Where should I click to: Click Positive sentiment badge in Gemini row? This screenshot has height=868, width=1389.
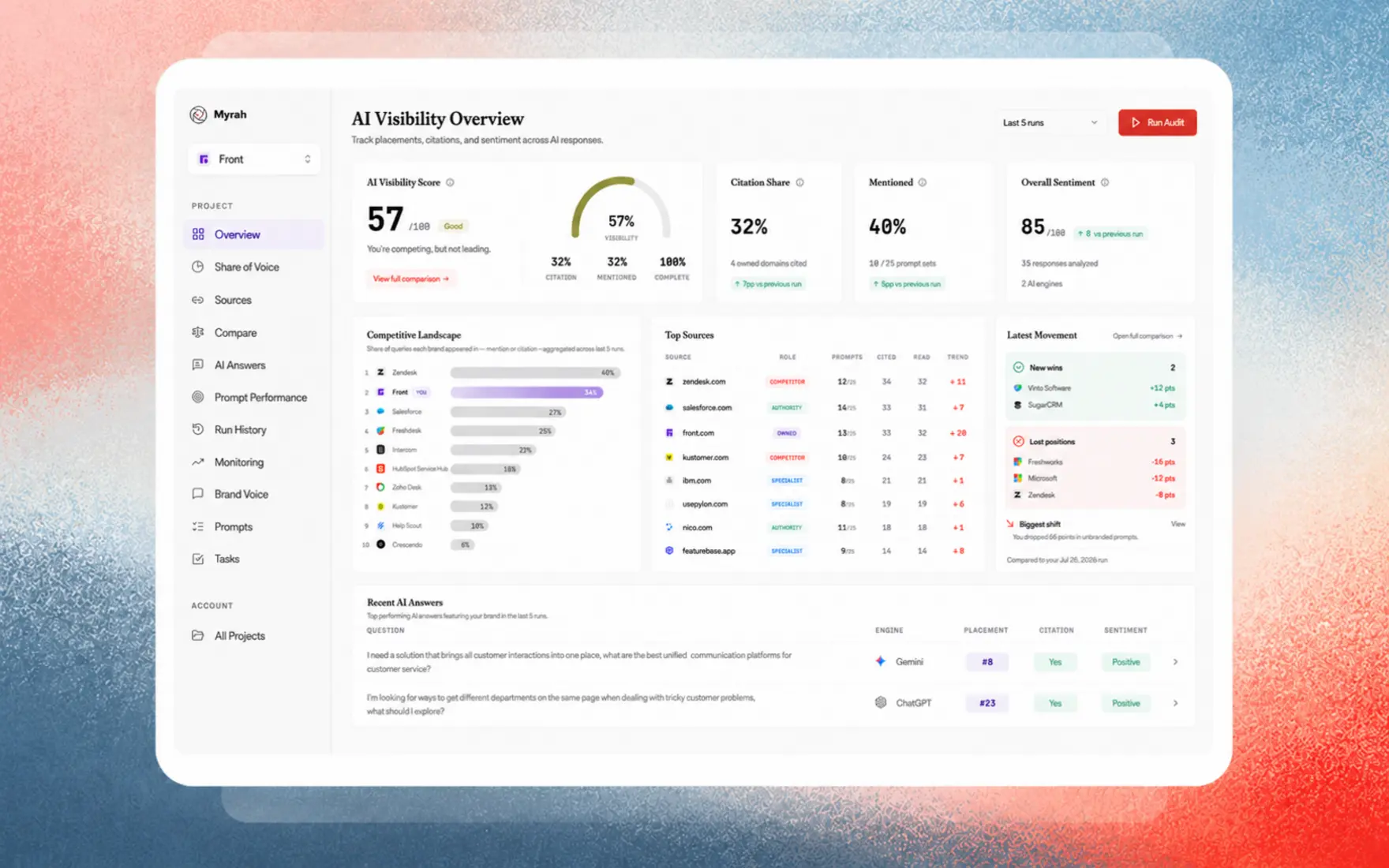click(1125, 662)
